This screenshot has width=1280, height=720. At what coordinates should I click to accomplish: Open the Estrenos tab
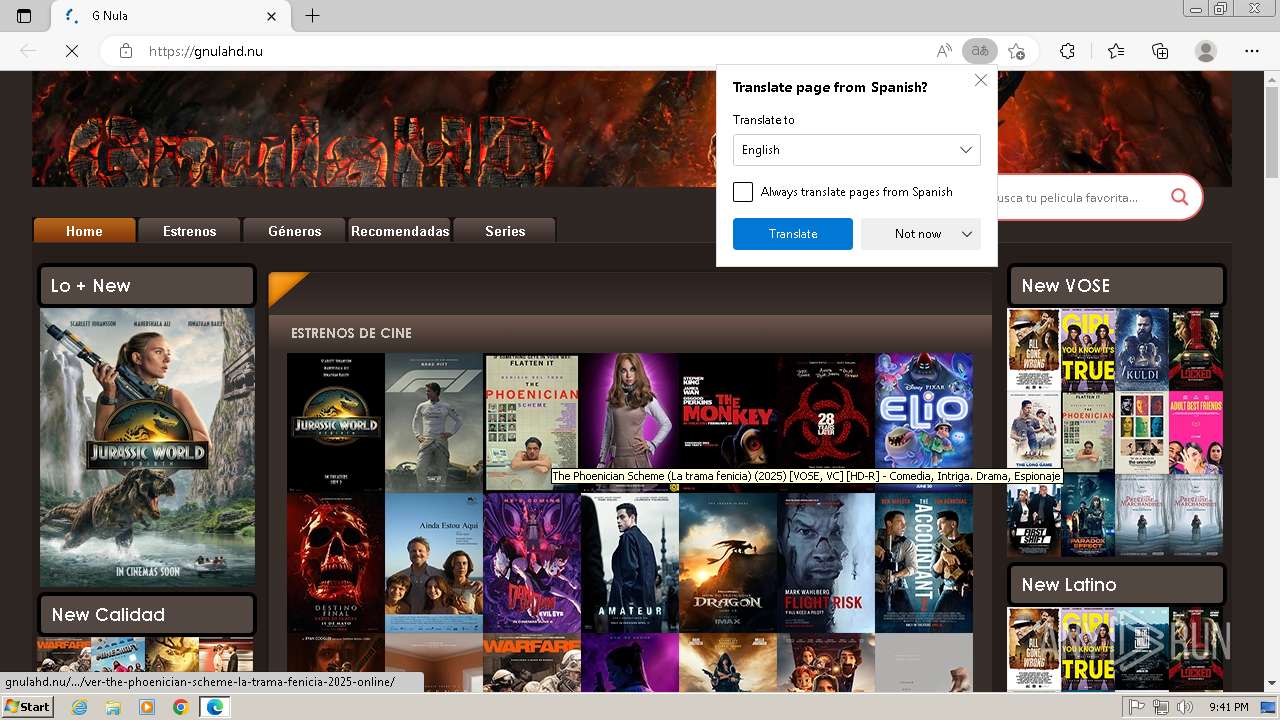point(190,231)
